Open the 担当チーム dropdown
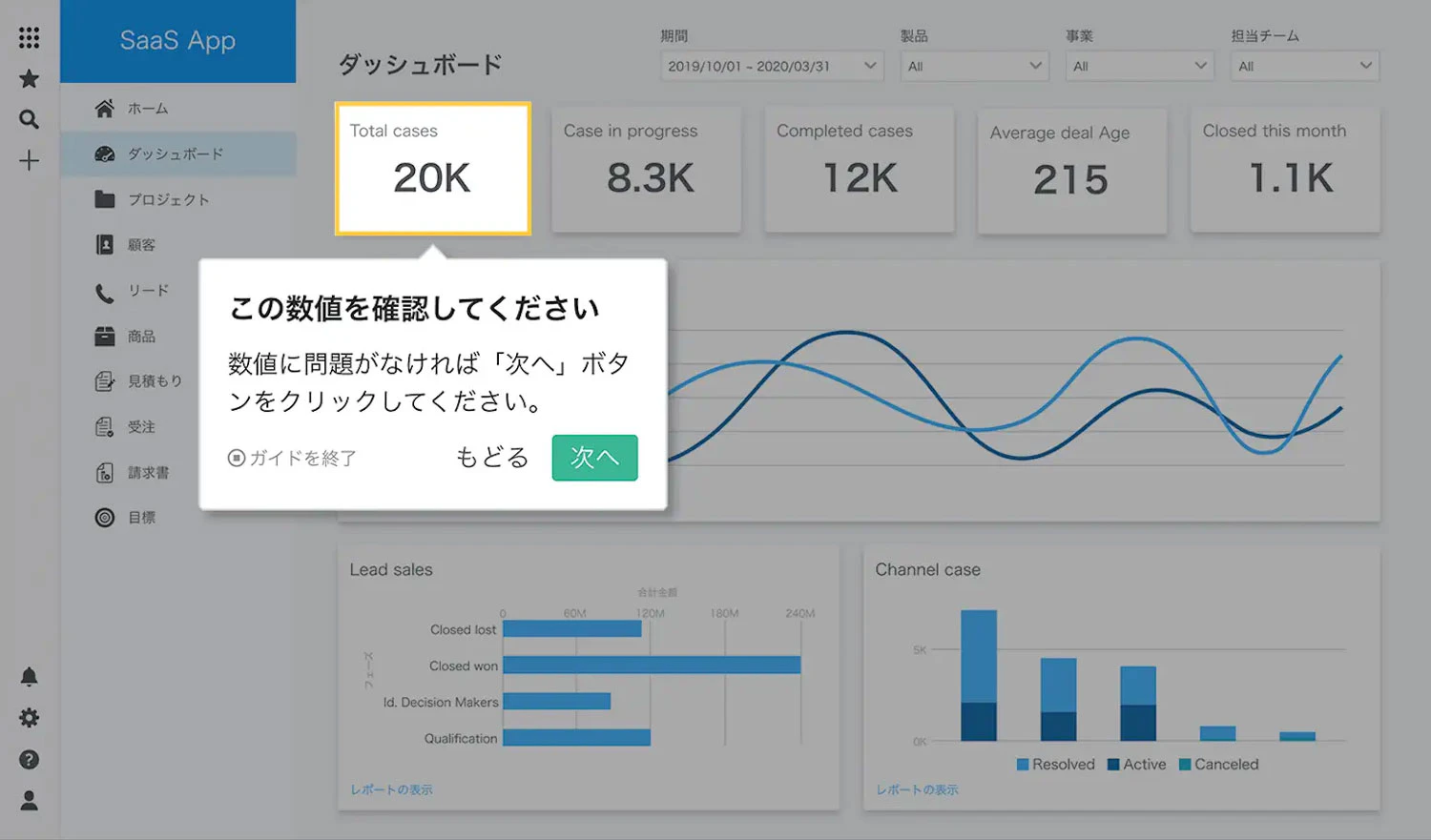Screen dimensions: 1431x840 [1304, 66]
